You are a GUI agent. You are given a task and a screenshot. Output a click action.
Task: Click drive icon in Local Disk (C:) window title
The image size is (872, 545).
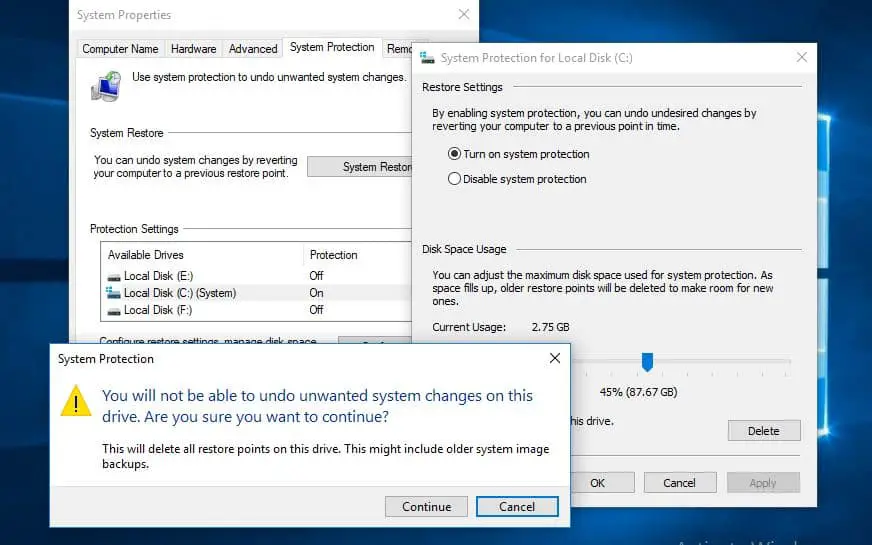[x=427, y=57]
